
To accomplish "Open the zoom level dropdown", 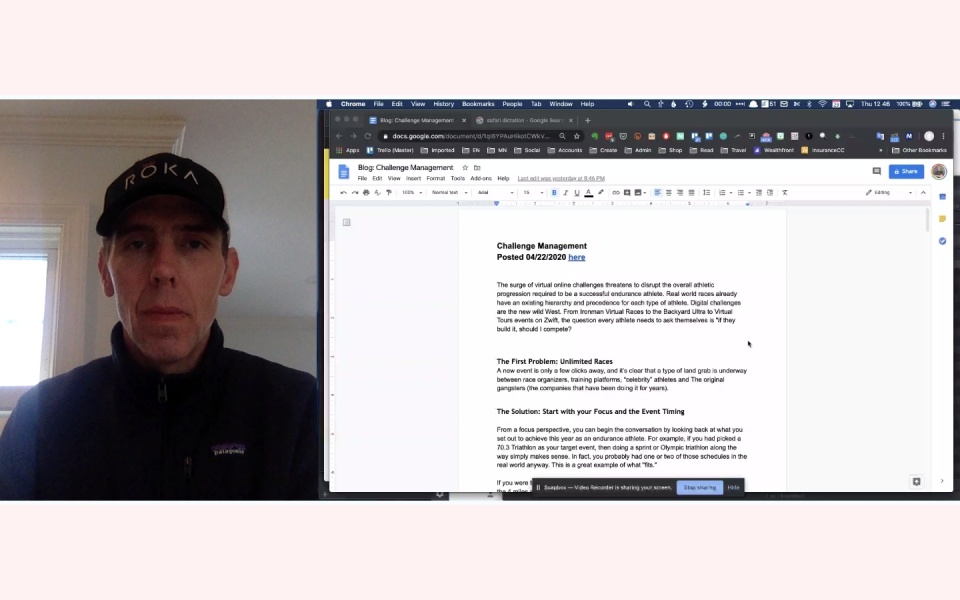I will [x=412, y=193].
